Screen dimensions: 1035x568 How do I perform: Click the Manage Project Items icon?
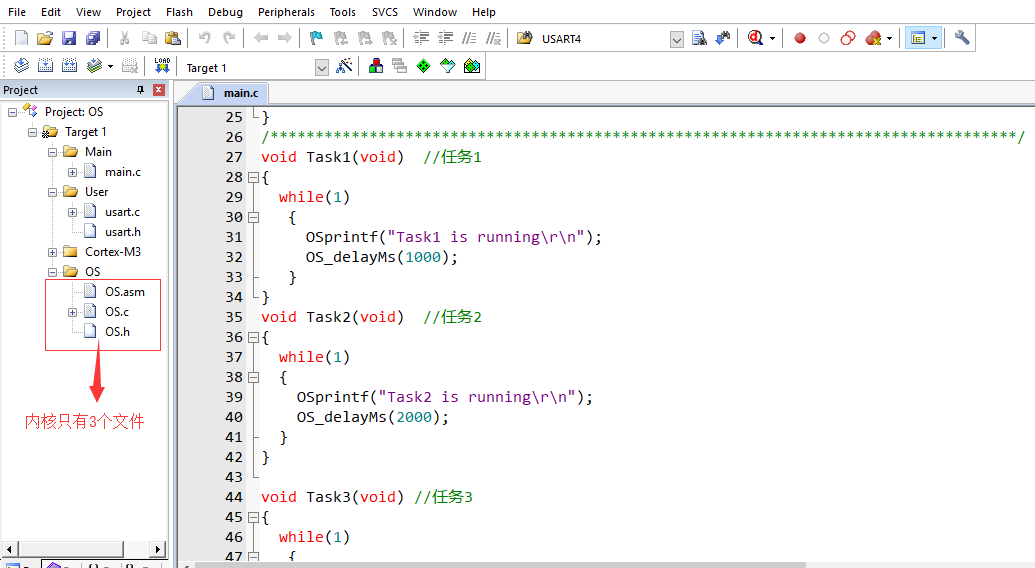(376, 66)
